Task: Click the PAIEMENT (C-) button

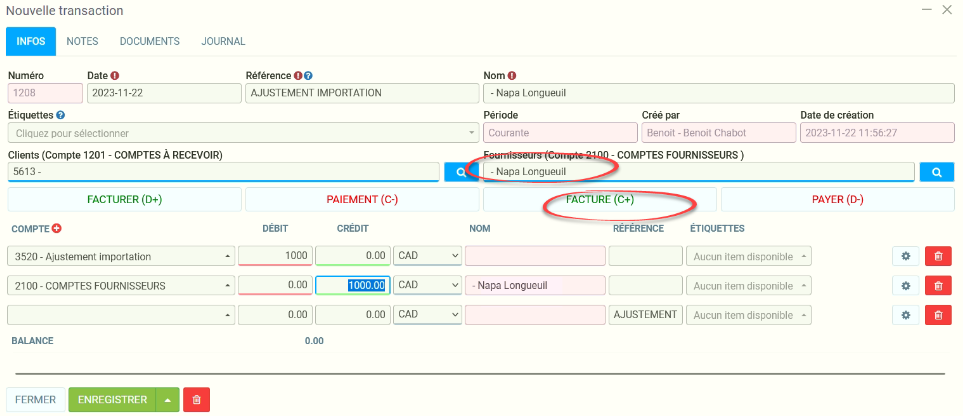Action: pos(362,199)
